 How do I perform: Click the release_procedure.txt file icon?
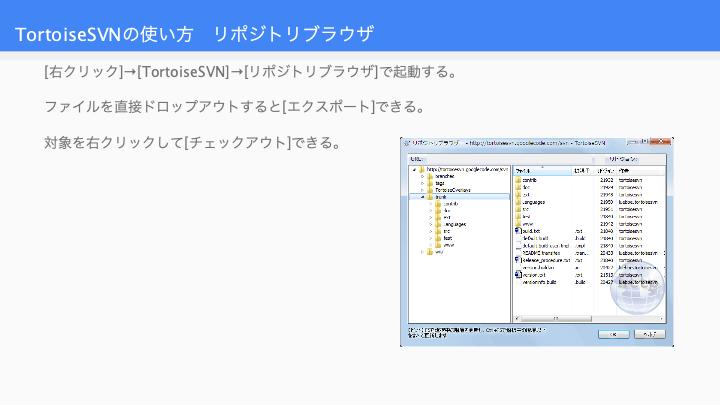coord(518,260)
